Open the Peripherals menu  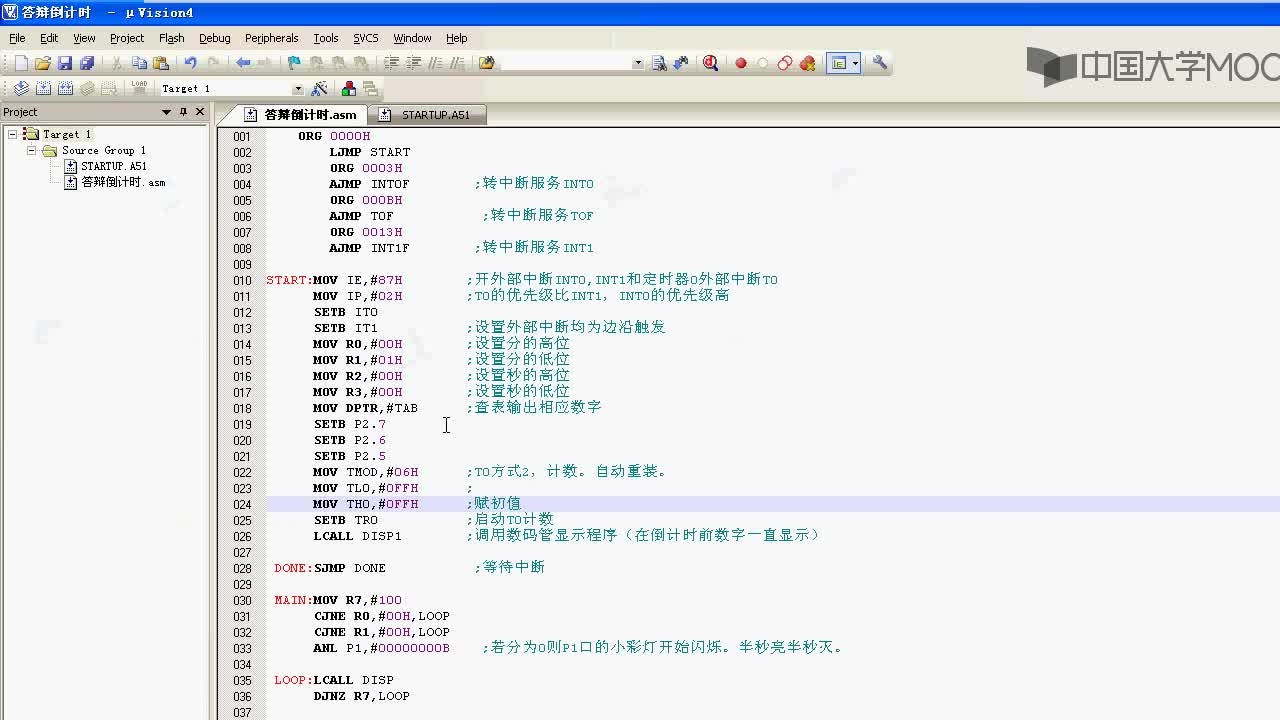click(x=272, y=38)
